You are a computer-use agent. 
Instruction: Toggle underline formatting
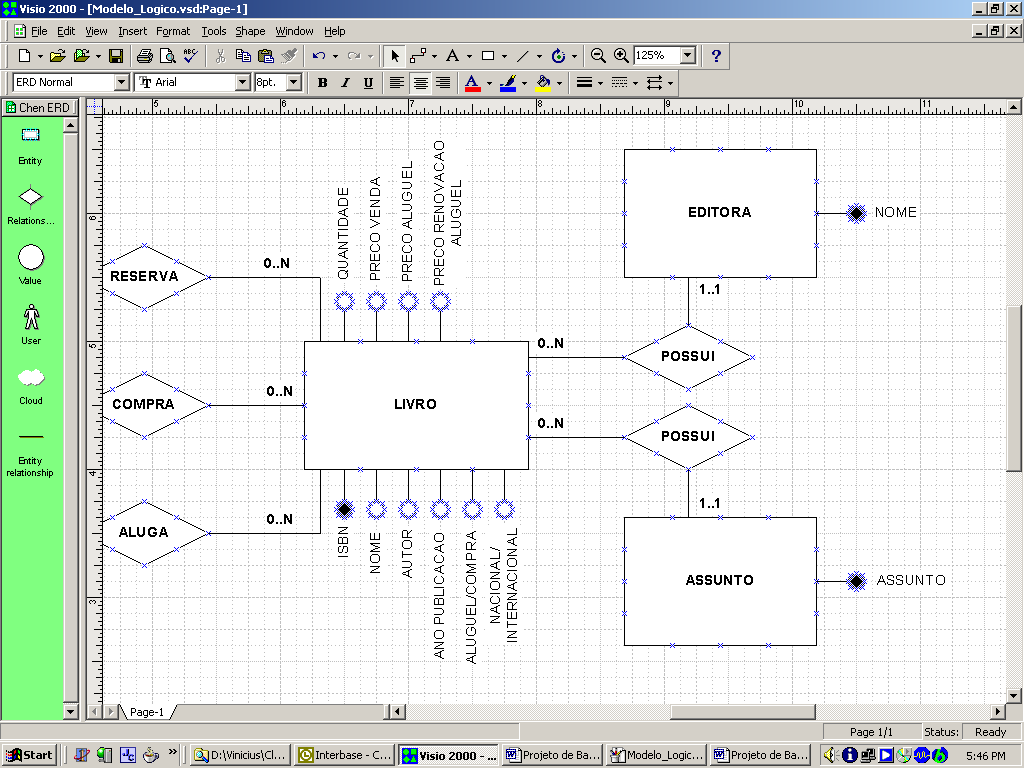[x=368, y=82]
